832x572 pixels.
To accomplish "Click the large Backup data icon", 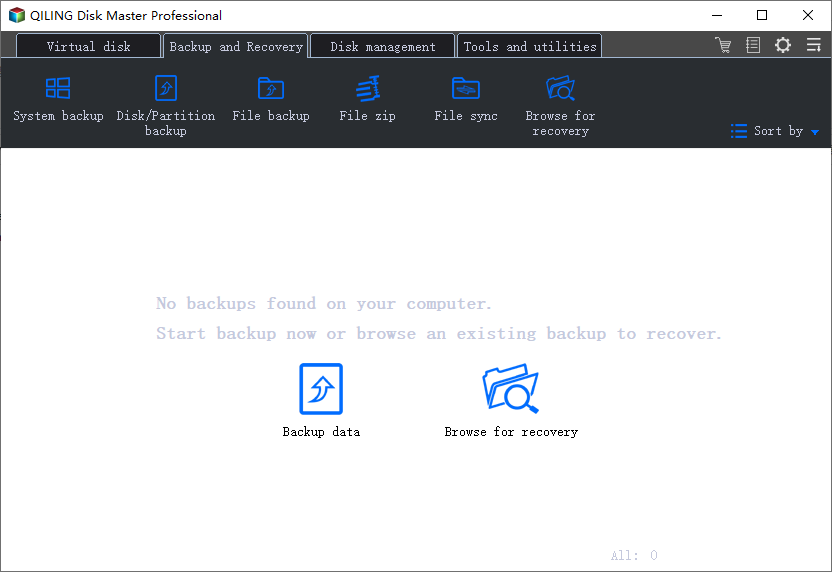I will tap(321, 390).
